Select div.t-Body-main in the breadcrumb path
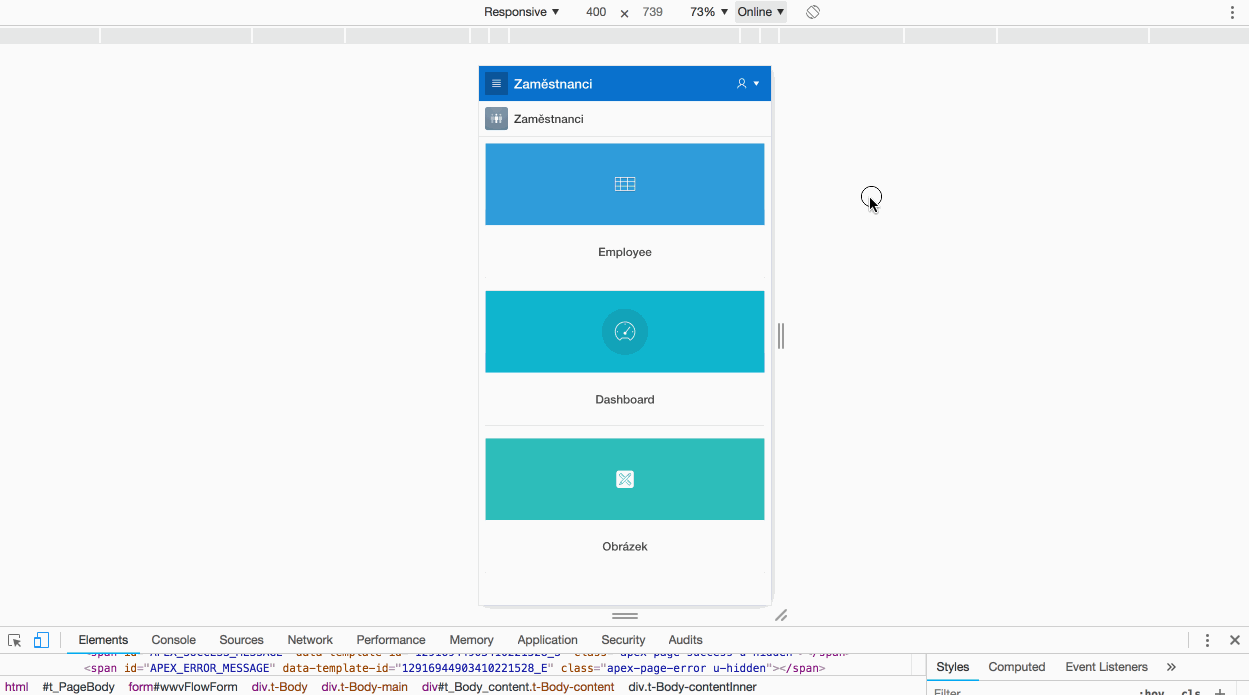 tap(364, 687)
